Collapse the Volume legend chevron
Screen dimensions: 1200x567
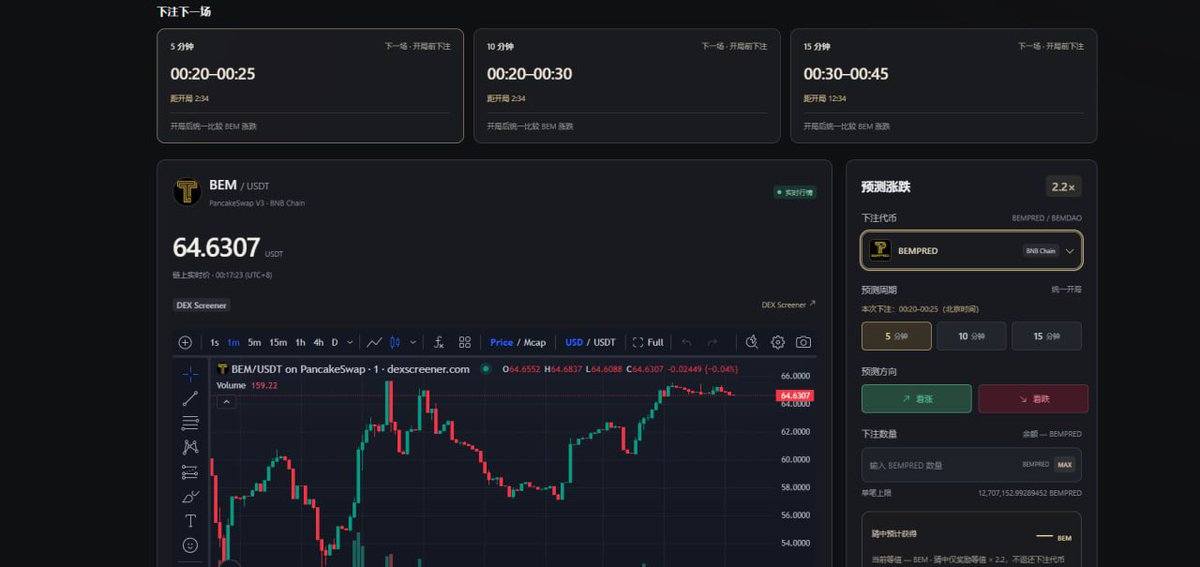click(227, 402)
